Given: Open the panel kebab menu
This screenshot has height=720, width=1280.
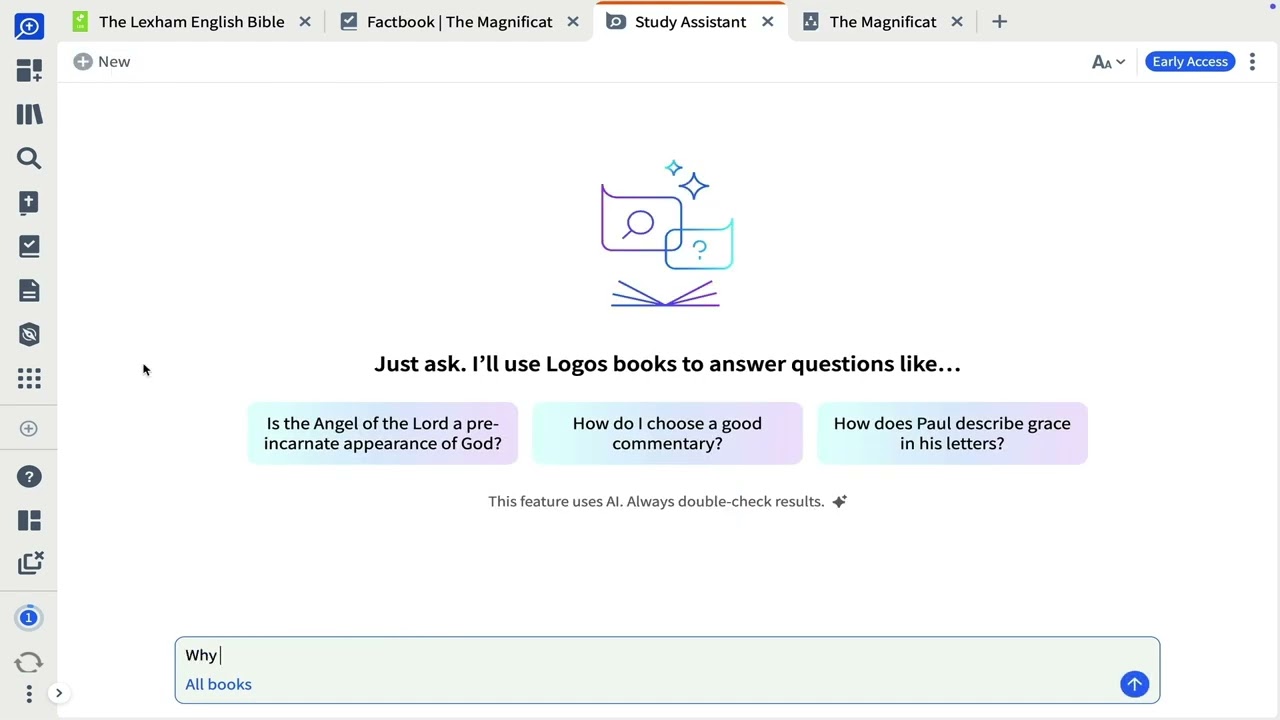Looking at the screenshot, I should tap(1252, 62).
